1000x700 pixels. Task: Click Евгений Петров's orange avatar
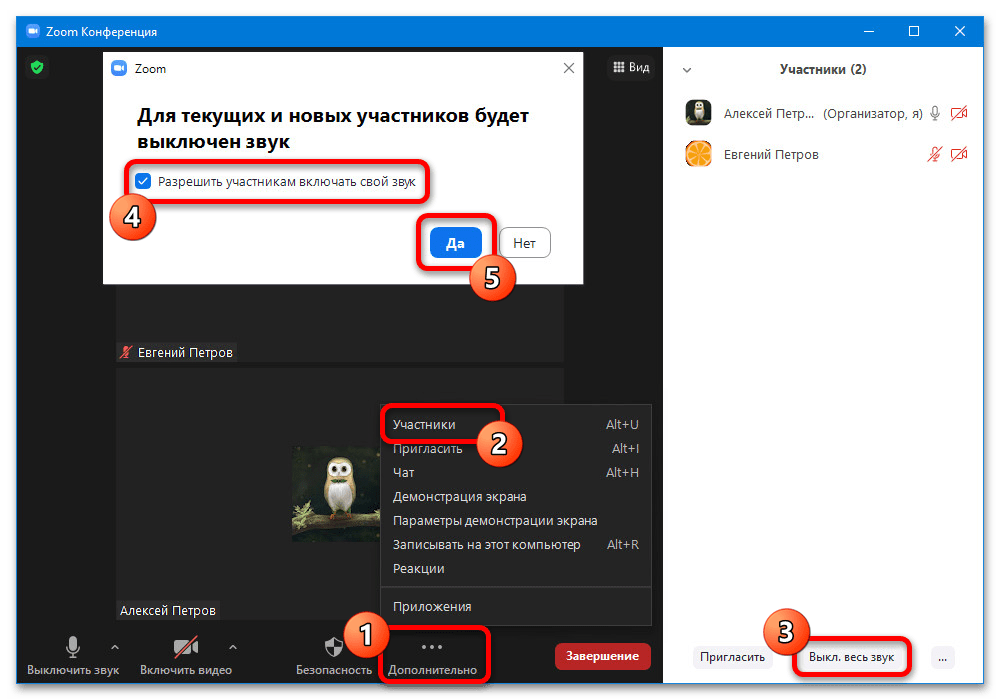click(698, 154)
